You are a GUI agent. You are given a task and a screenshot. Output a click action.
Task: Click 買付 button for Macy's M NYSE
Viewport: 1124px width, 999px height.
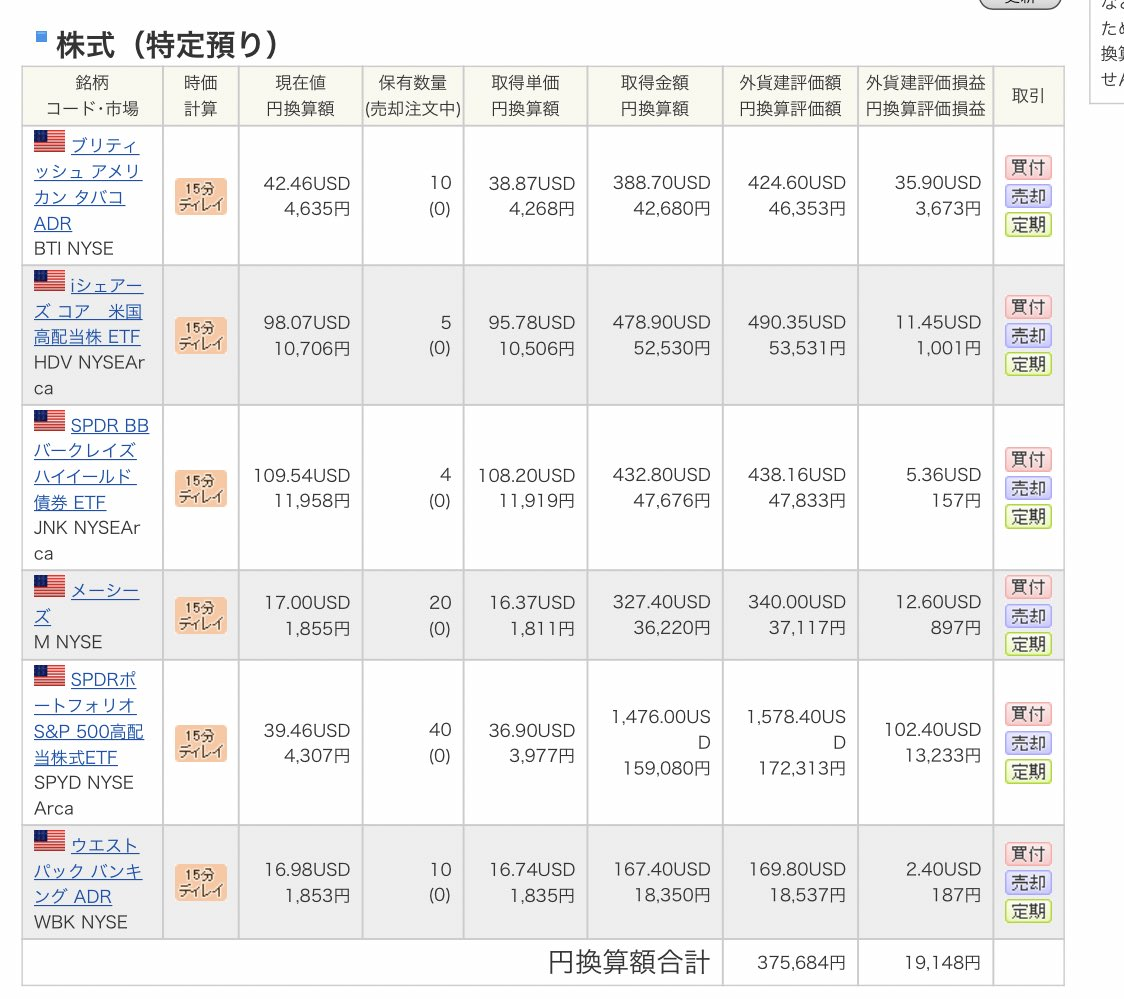(1028, 587)
